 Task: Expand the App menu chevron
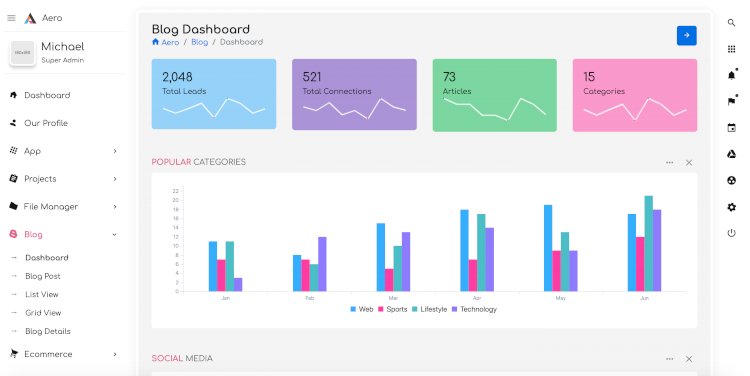pyautogui.click(x=115, y=151)
